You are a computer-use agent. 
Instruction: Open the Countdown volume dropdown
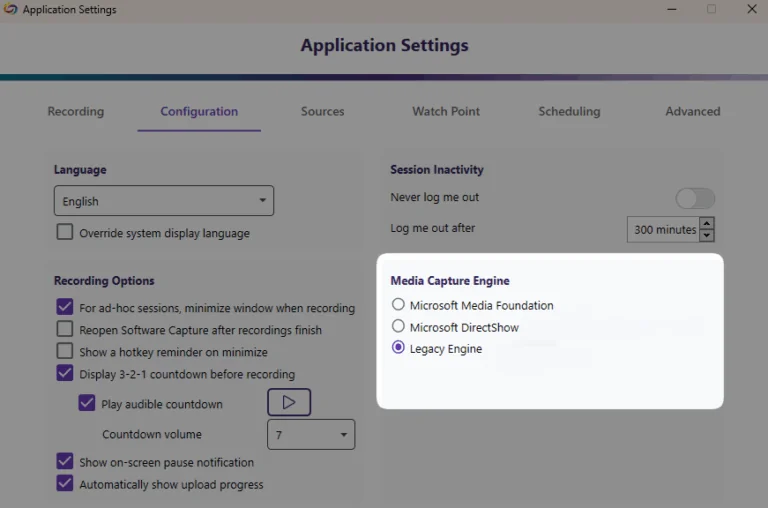point(311,435)
